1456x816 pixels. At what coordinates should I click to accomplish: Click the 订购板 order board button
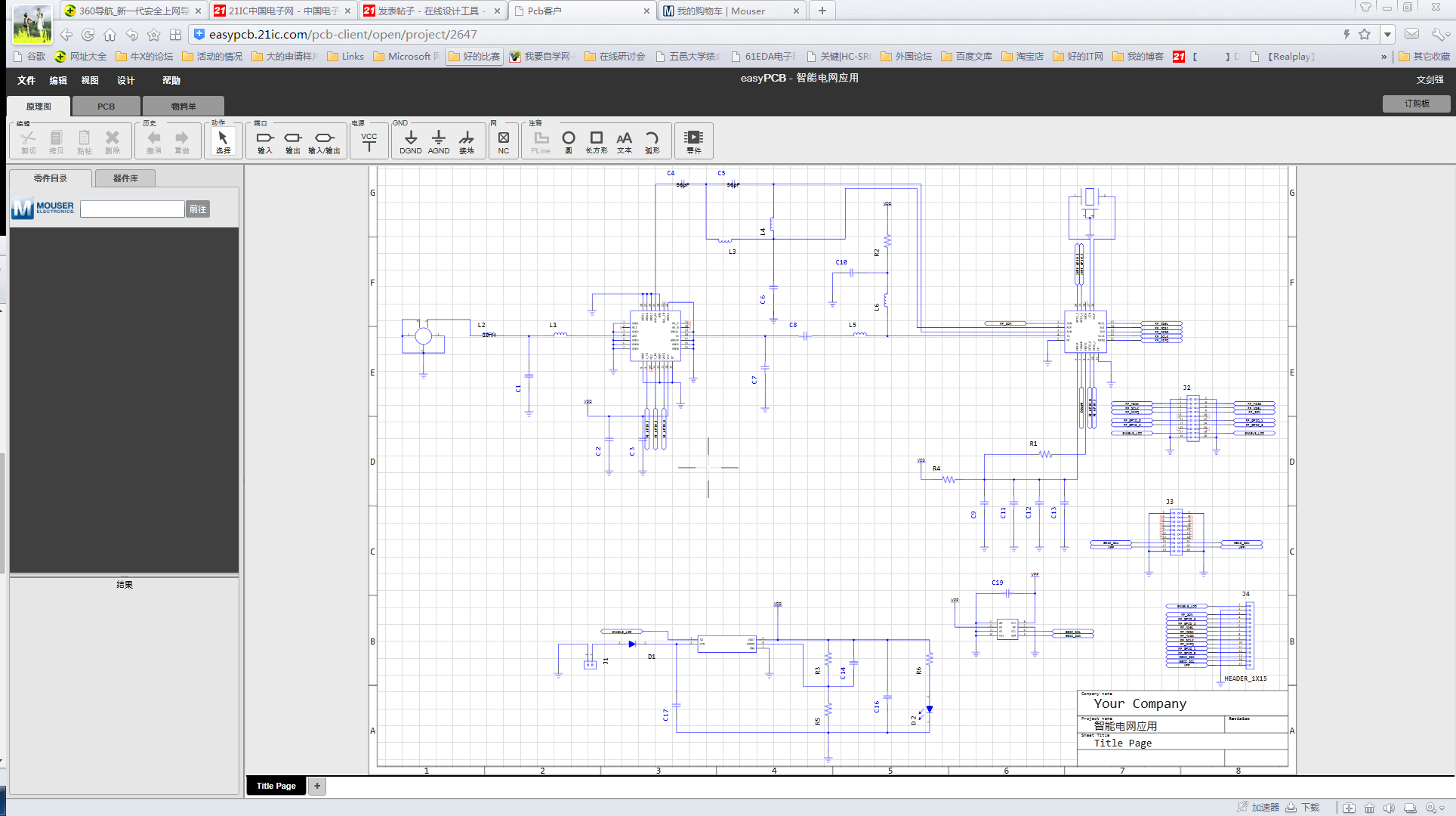pos(1417,104)
